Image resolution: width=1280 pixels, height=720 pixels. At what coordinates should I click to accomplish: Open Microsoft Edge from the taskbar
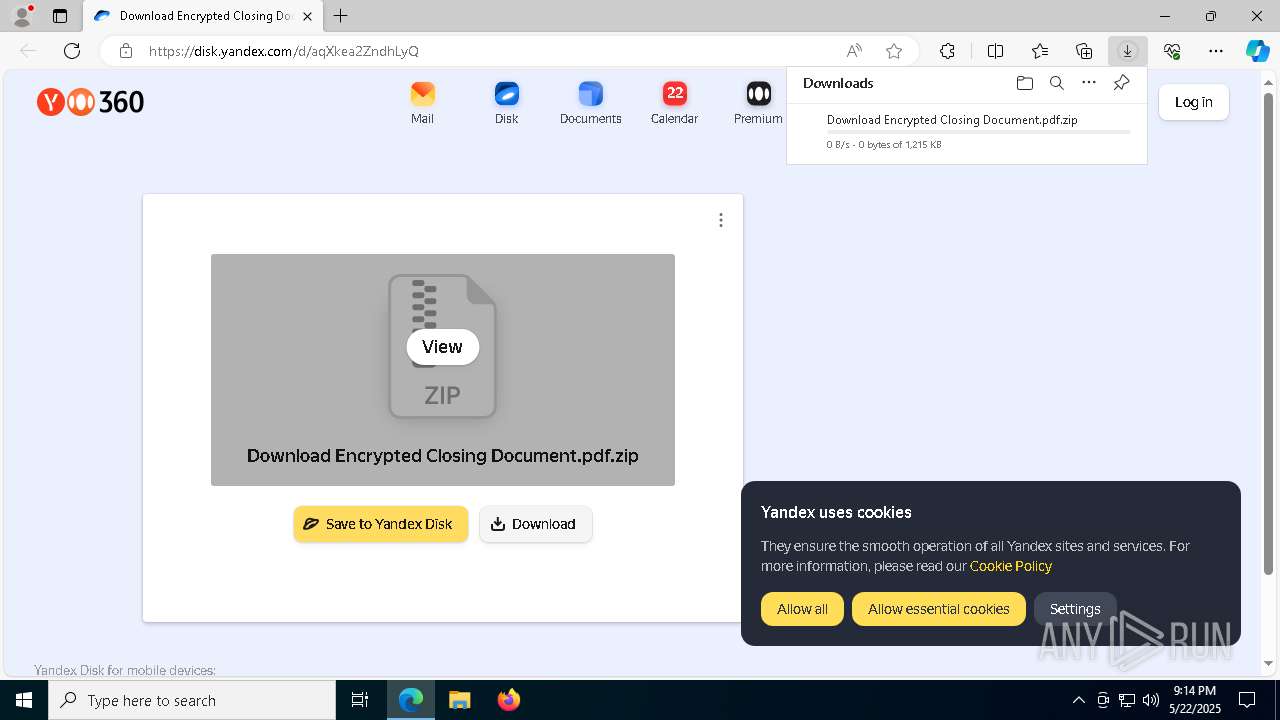tap(411, 700)
